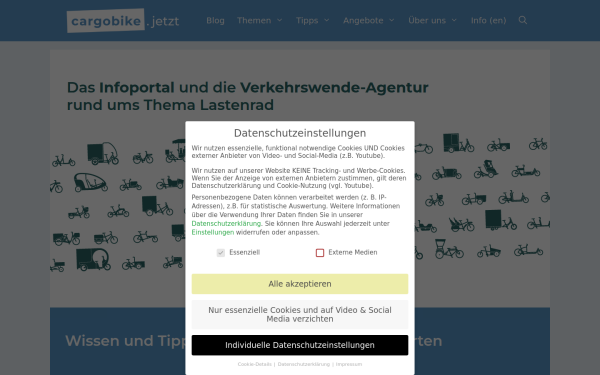Open Cookie-Details footer link
Viewport: 600px width, 375px height.
tap(254, 364)
